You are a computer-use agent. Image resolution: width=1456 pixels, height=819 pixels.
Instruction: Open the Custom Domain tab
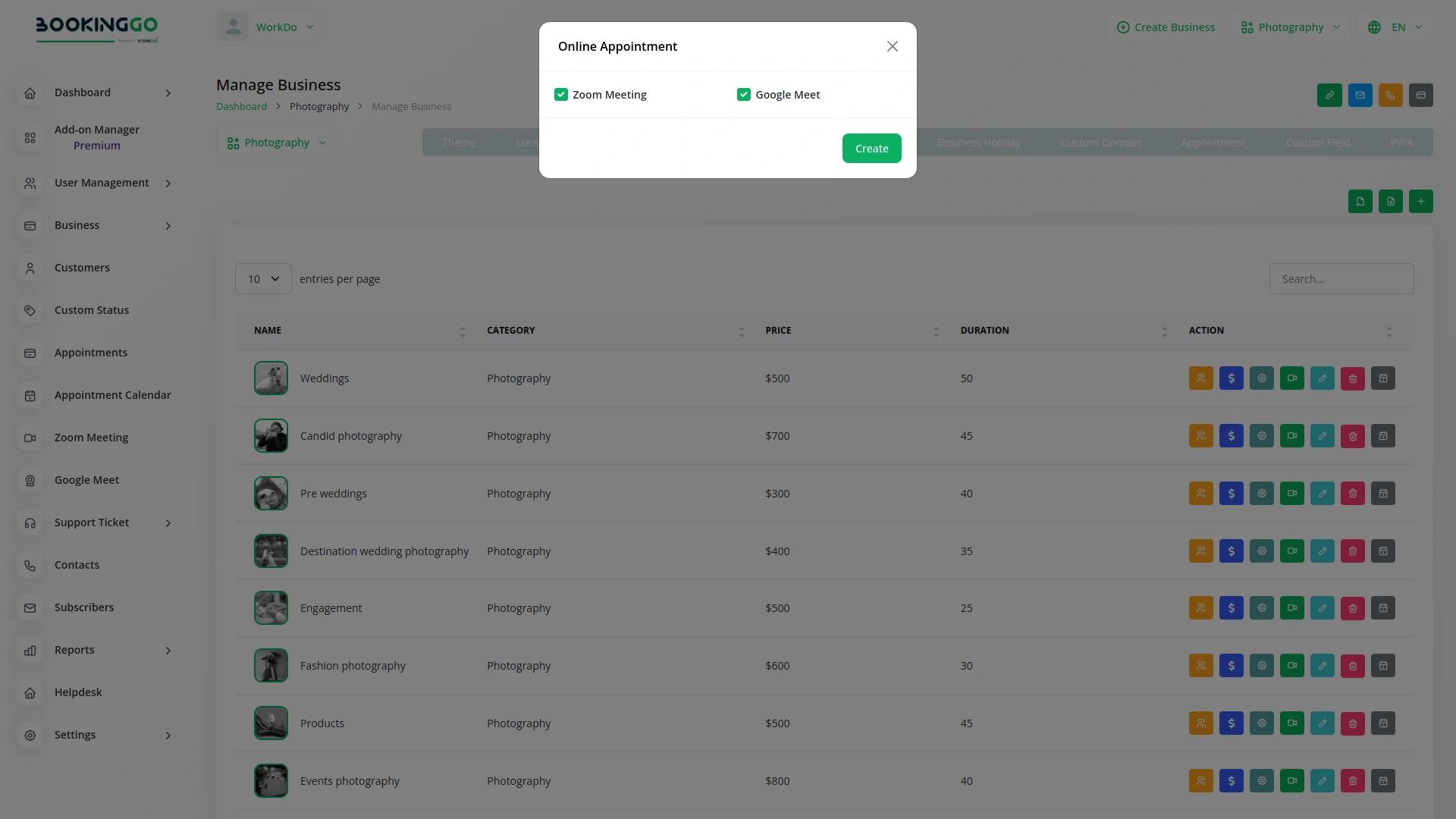coord(1100,142)
